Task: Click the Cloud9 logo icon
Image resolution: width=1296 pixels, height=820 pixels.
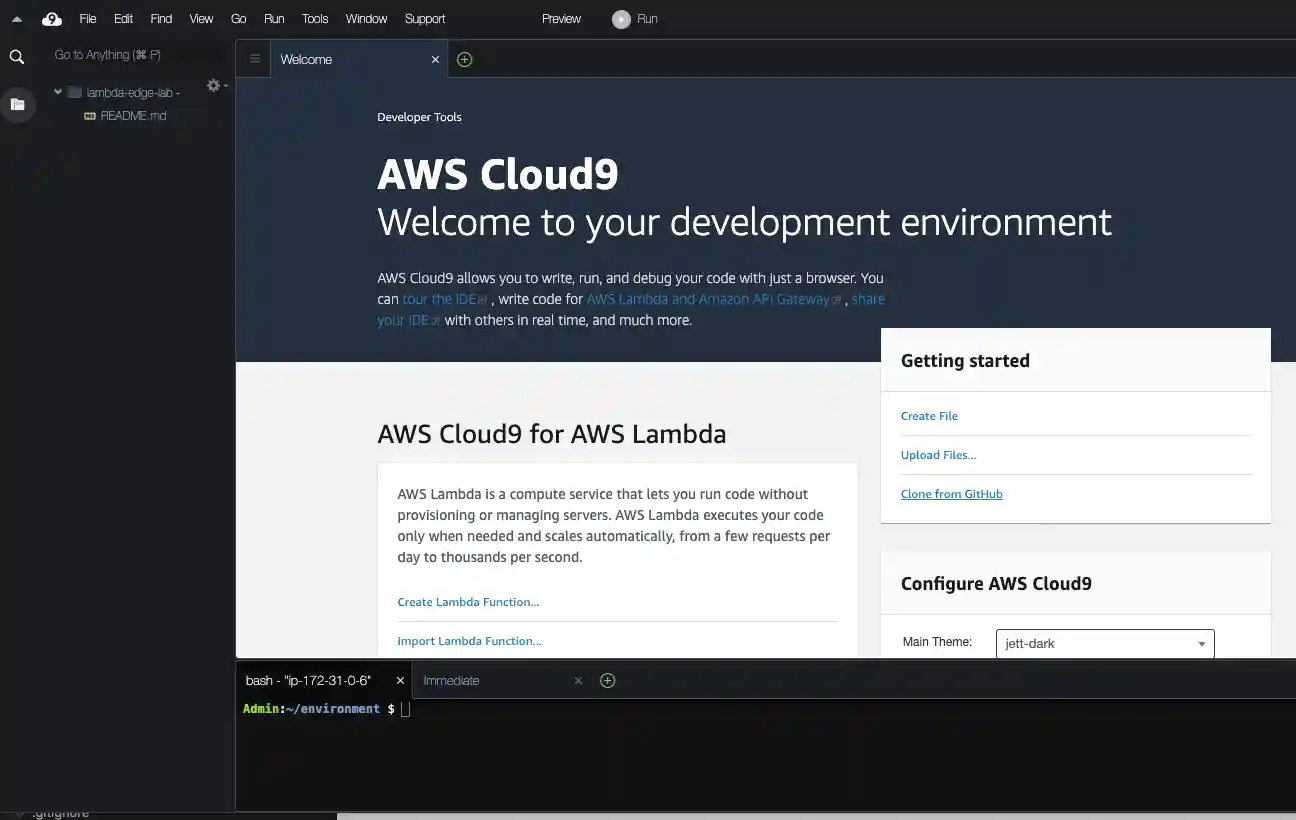Action: 52,19
